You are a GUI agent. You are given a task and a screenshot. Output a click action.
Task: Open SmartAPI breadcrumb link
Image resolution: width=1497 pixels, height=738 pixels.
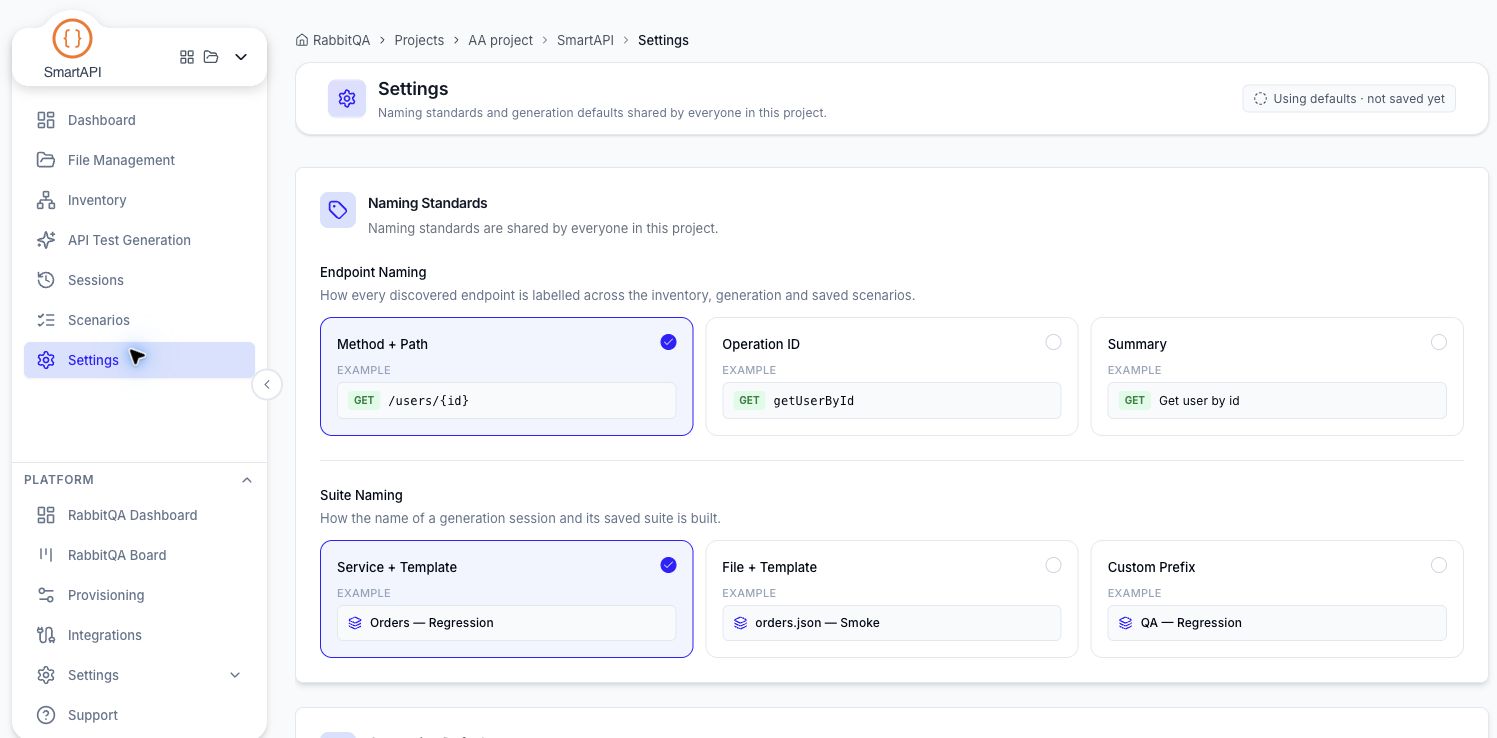pyautogui.click(x=585, y=40)
